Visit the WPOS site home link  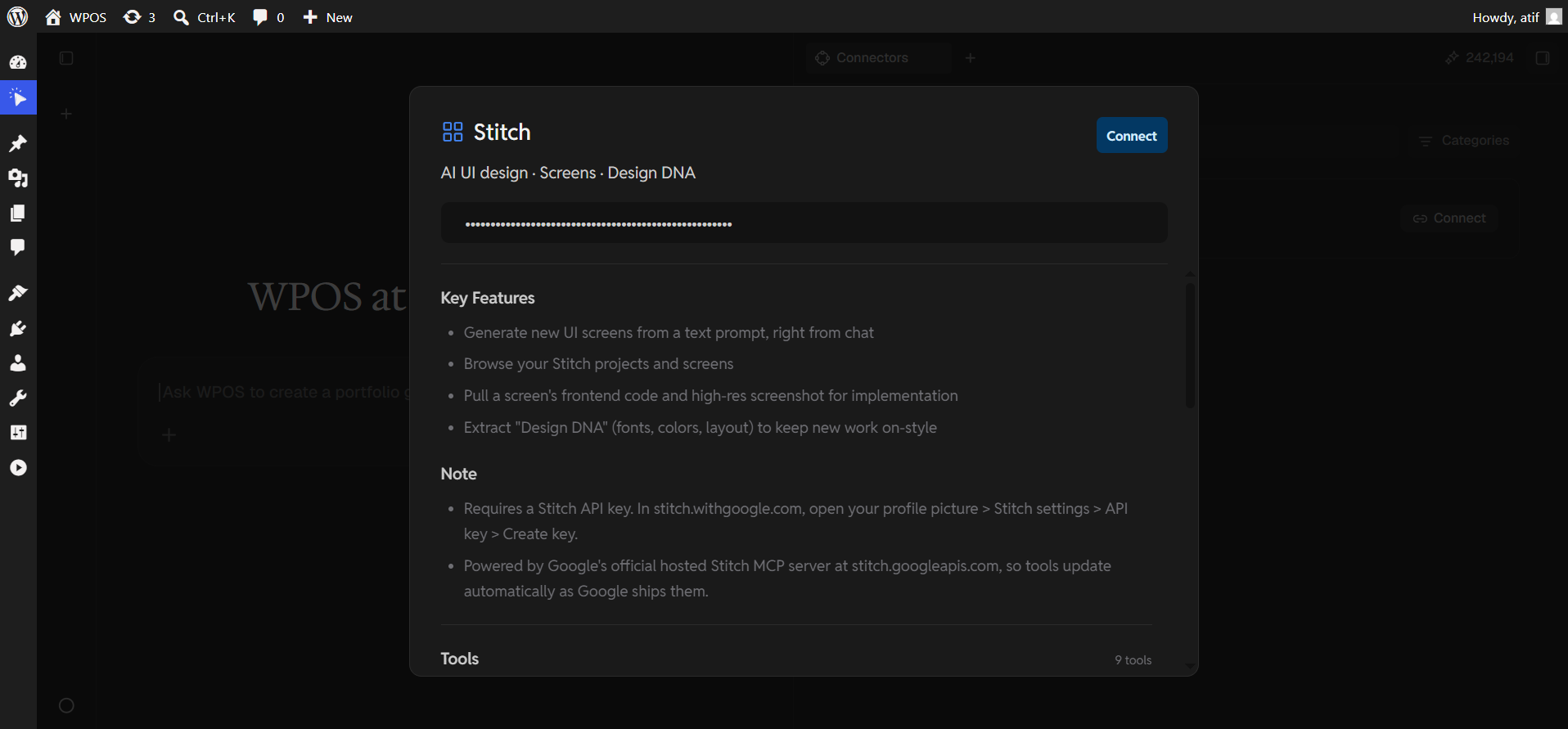(76, 17)
